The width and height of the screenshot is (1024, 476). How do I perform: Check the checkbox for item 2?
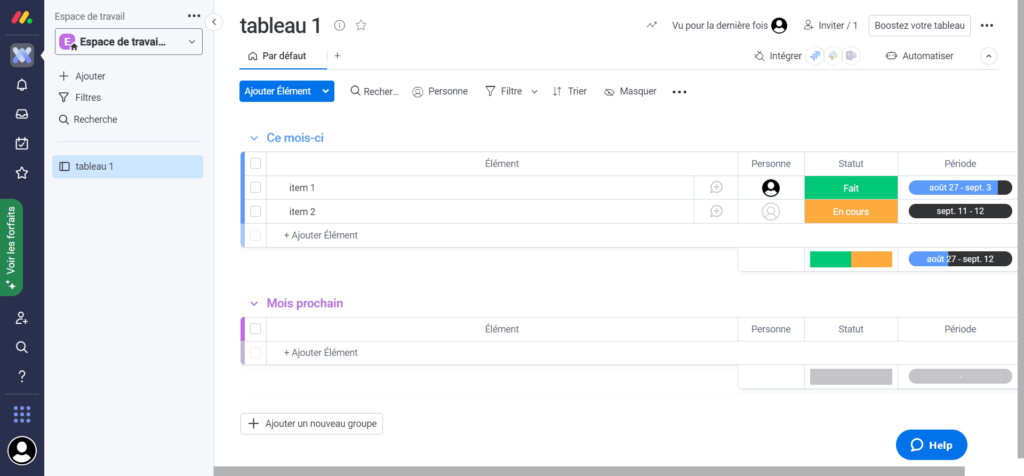(x=255, y=212)
